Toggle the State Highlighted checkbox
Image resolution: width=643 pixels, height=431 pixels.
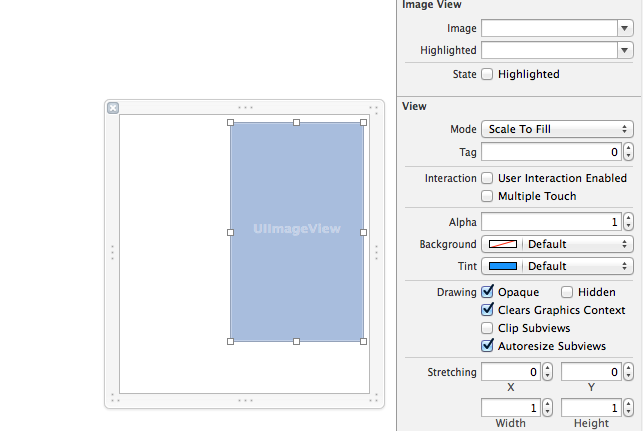(x=487, y=74)
